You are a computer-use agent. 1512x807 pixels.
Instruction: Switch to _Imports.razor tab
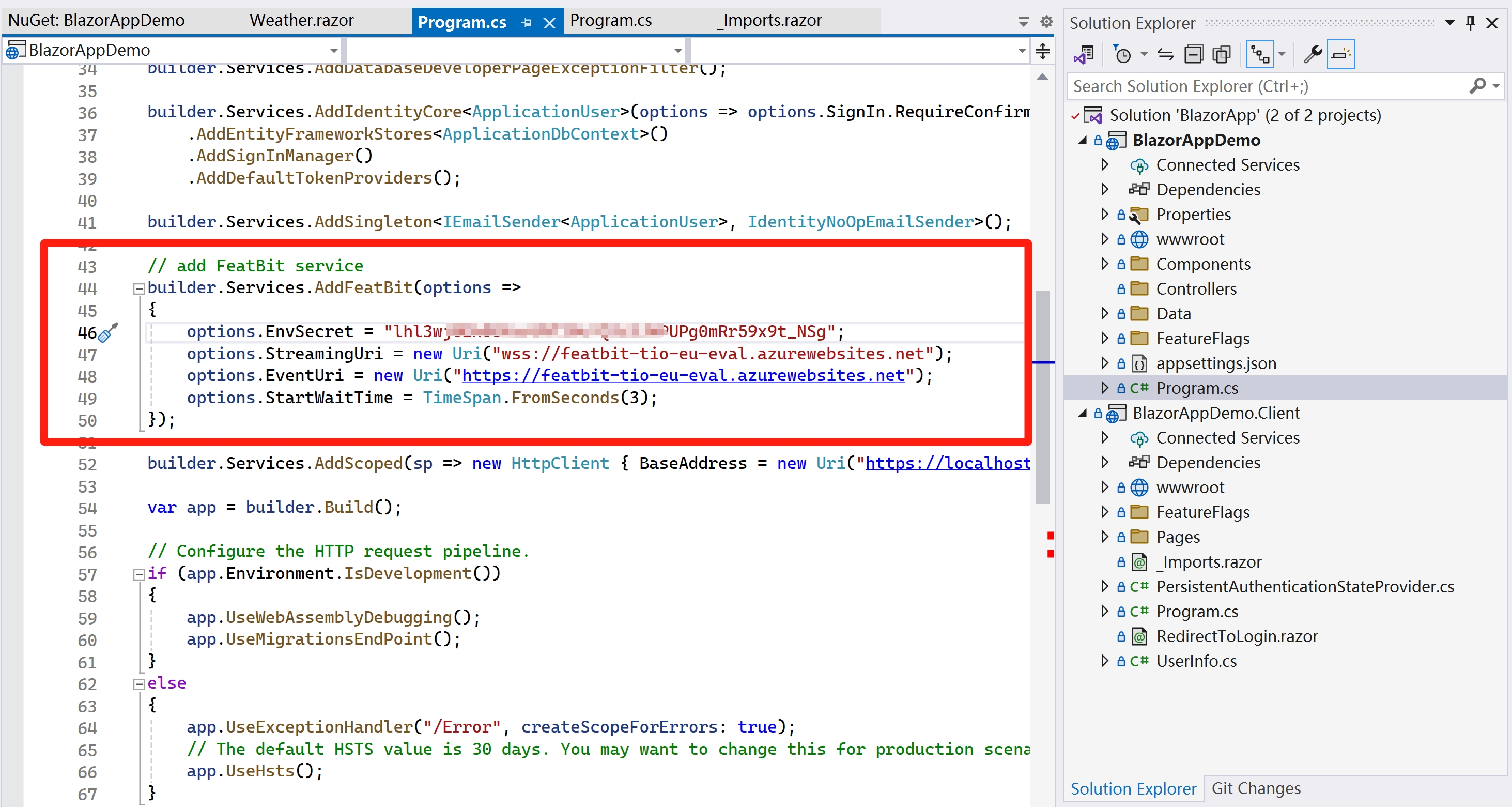pyautogui.click(x=769, y=21)
